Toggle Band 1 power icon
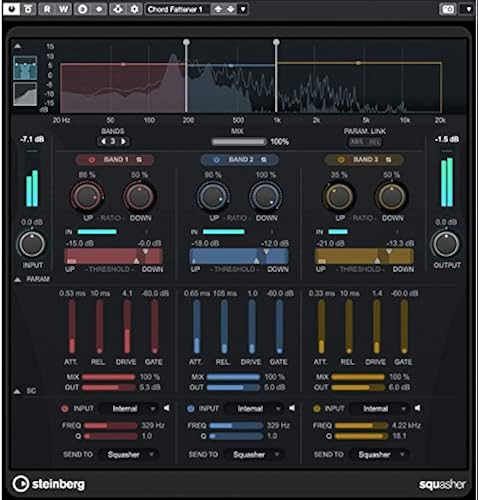The image size is (478, 500). click(x=92, y=160)
